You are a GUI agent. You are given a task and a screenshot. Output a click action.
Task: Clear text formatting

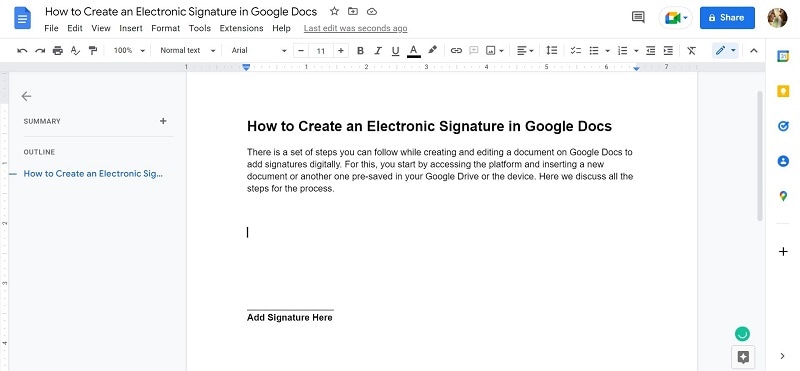(x=691, y=51)
